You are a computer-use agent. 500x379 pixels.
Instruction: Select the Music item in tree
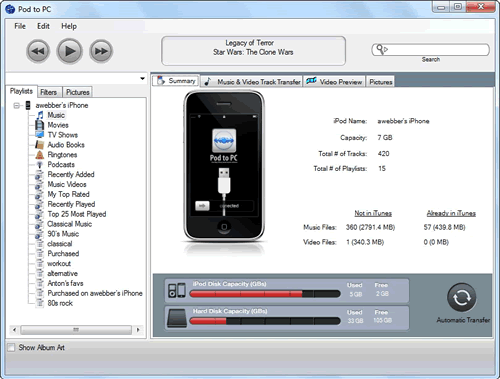click(56, 115)
